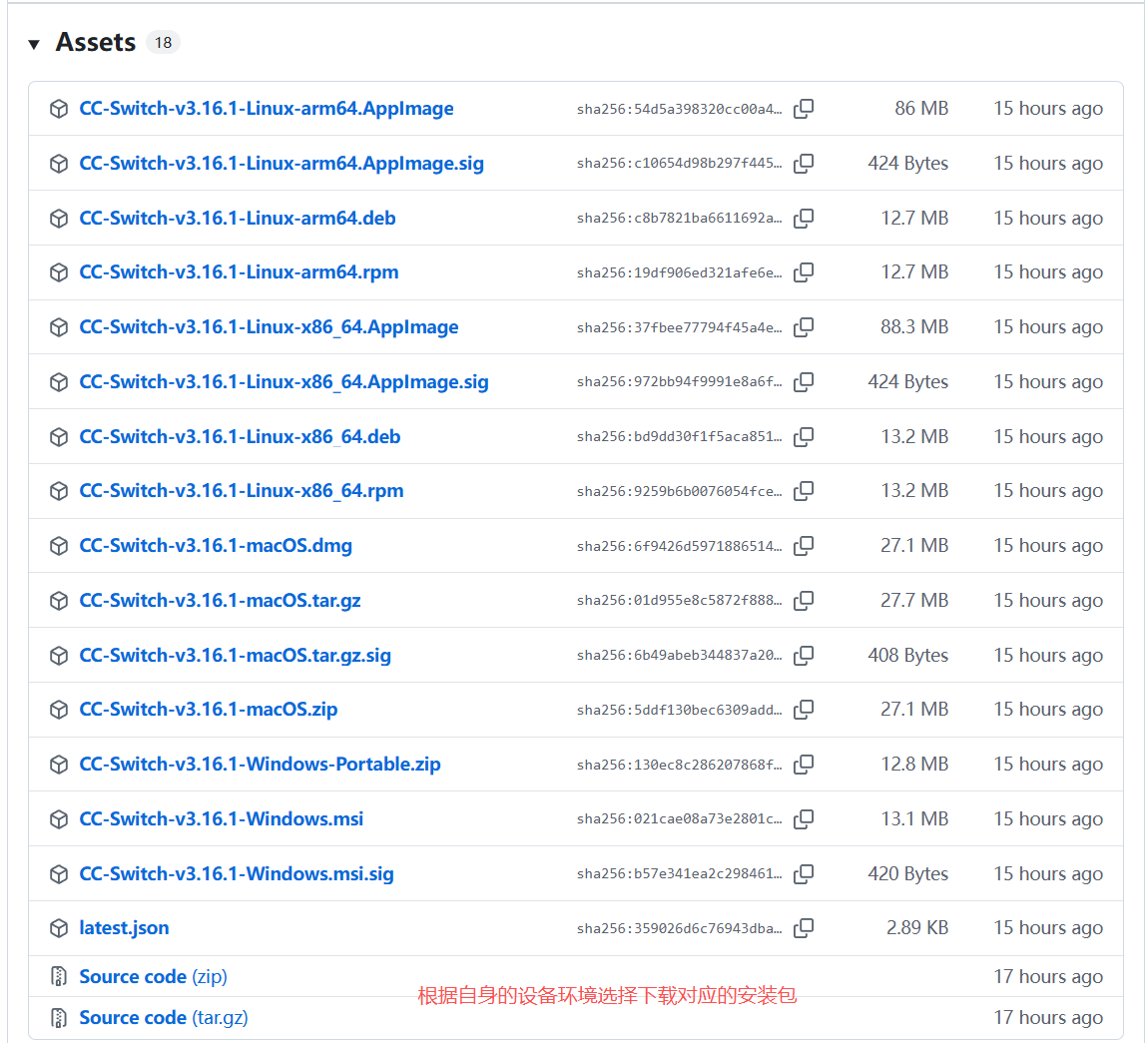Click package icon beside Linux-x86_64.deb

pos(59,437)
